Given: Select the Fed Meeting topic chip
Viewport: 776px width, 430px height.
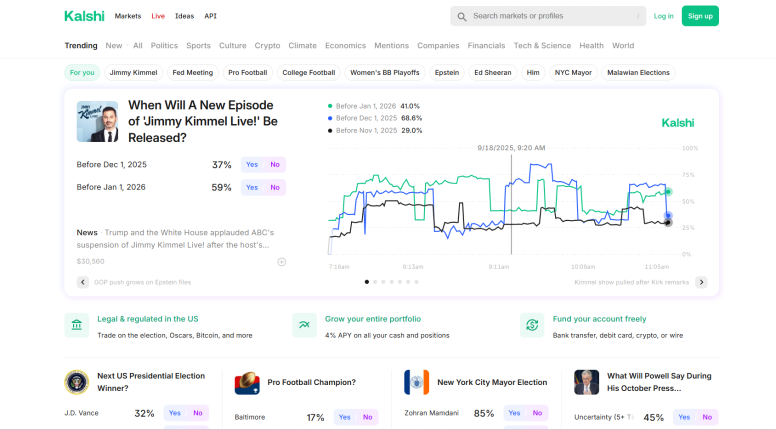Looking at the screenshot, I should point(193,73).
